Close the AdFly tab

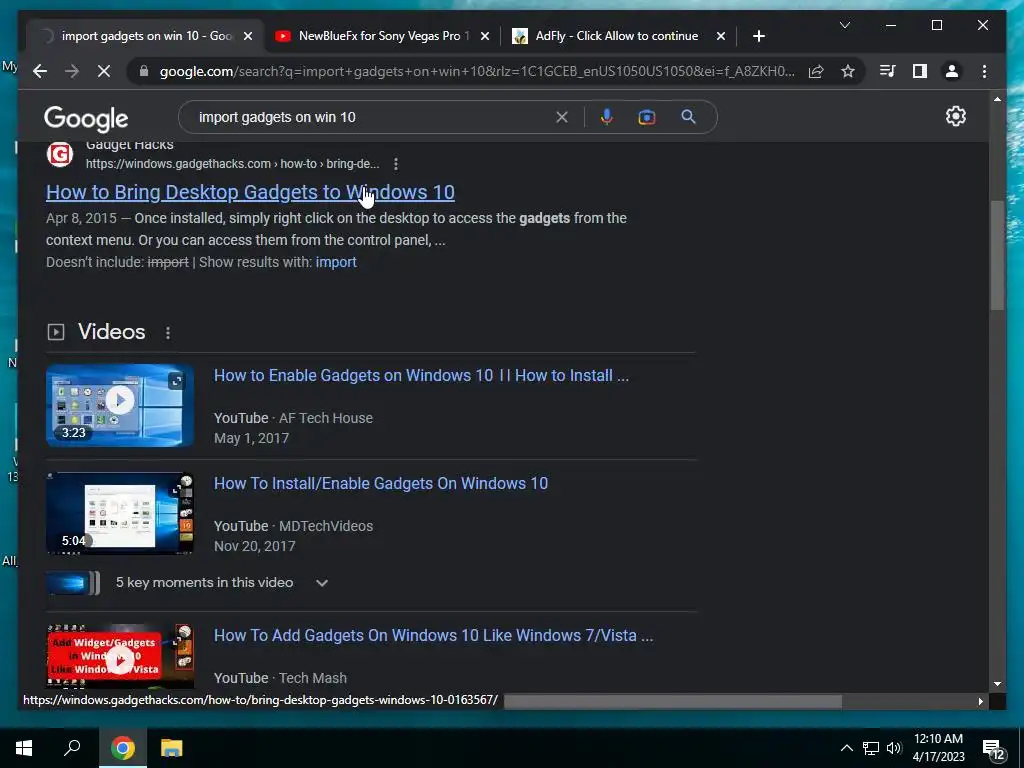point(720,36)
